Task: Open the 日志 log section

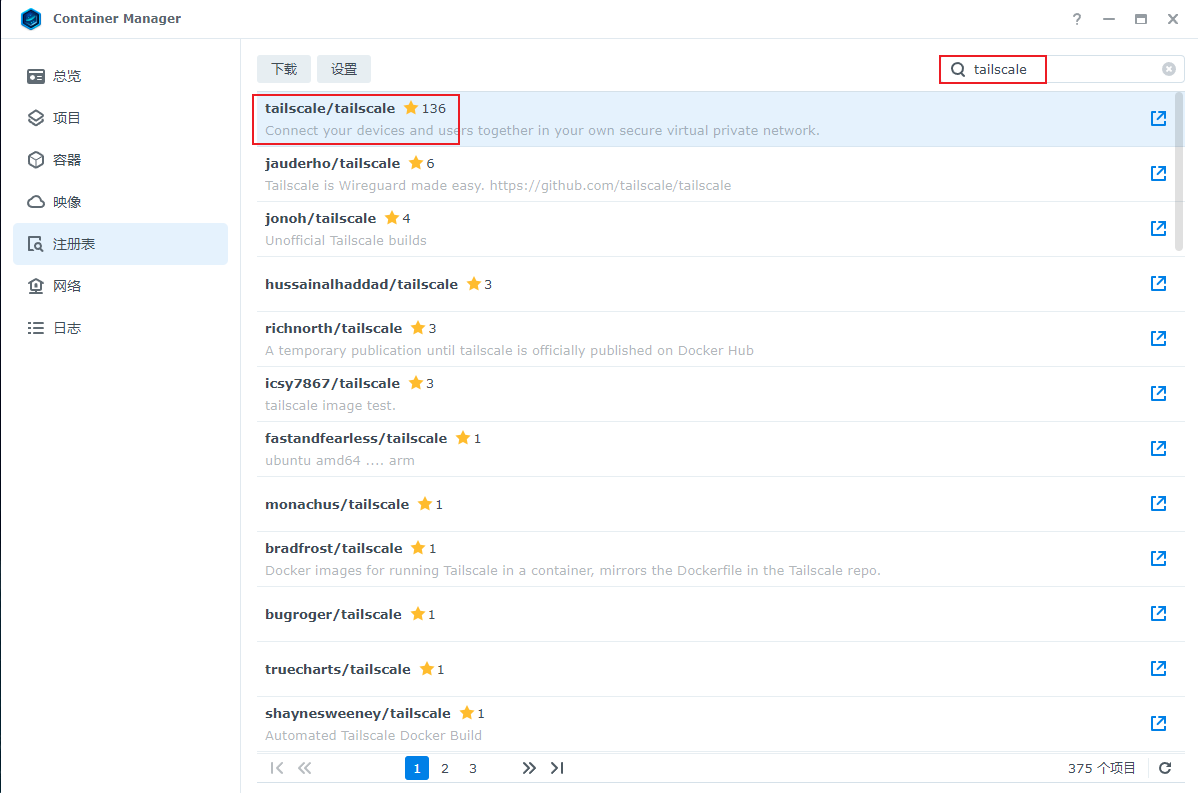Action: pyautogui.click(x=121, y=329)
